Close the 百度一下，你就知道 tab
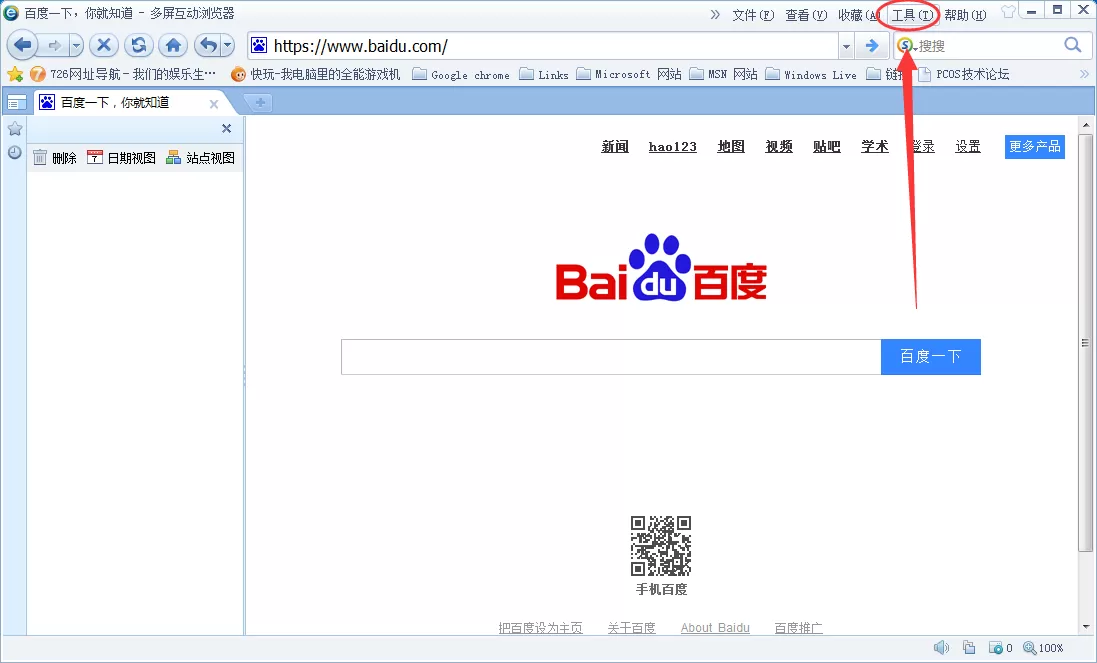Screen dimensions: 1097x663 214,104
